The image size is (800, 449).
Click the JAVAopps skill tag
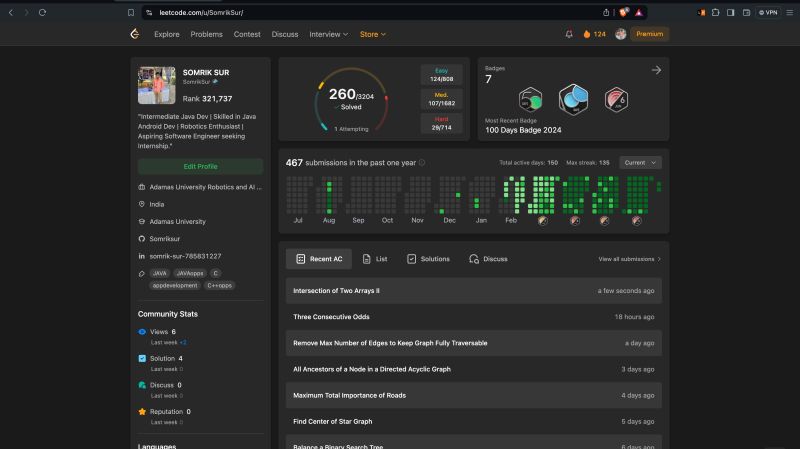[x=190, y=273]
